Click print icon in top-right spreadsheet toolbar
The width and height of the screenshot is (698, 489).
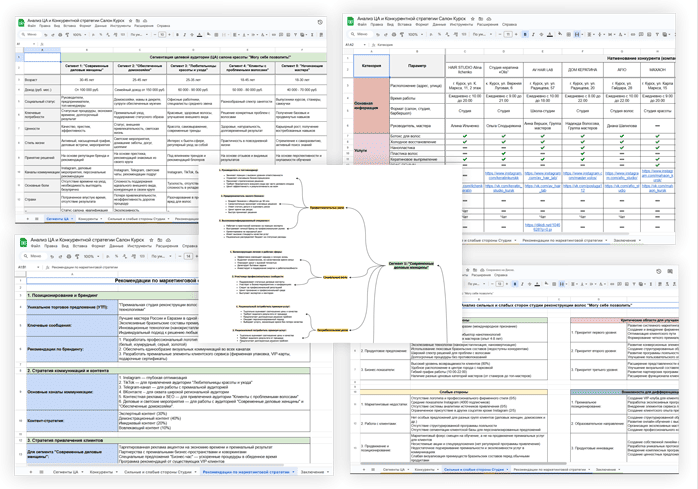394,34
